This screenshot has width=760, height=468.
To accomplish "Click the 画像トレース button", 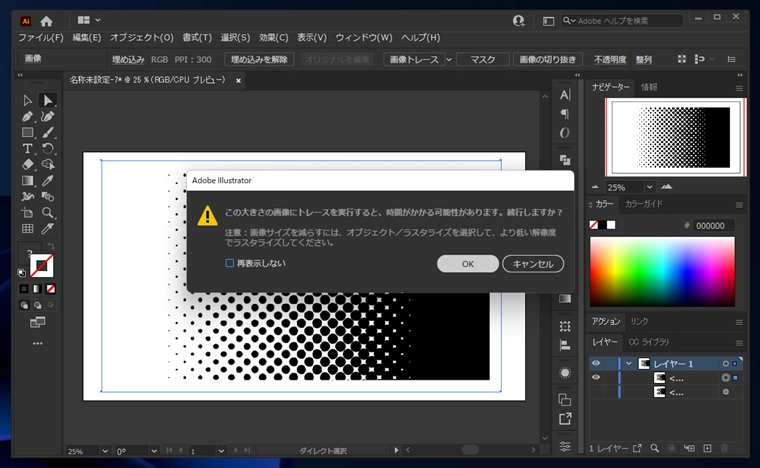I will [x=414, y=60].
